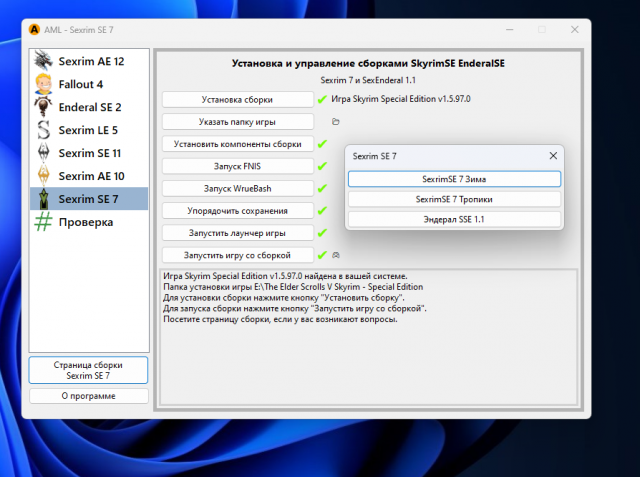Screen dimensions: 640x477
Task: Open folder icon beside Указать папку игры
Action: pyautogui.click(x=336, y=122)
